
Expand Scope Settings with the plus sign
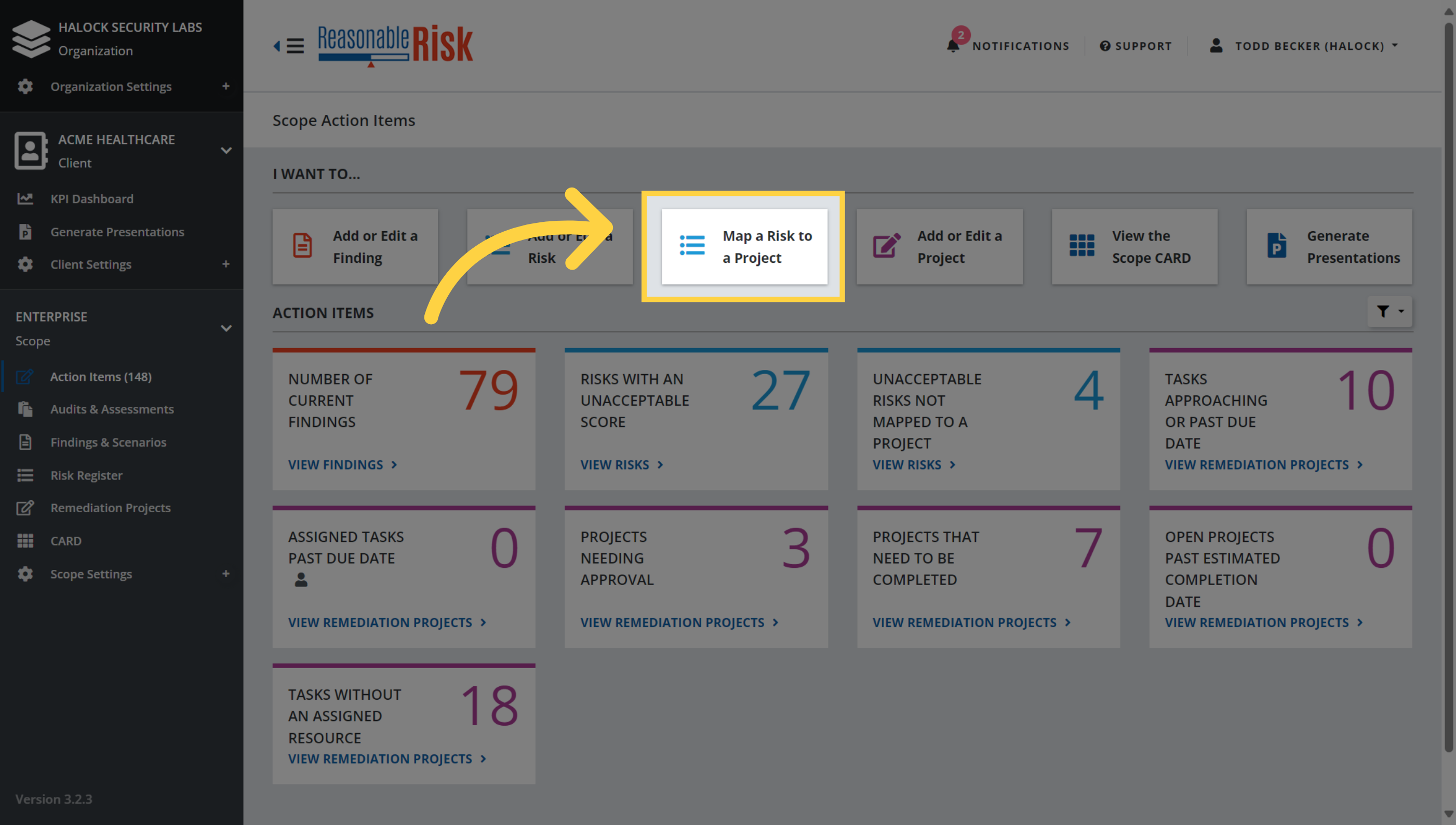225,574
